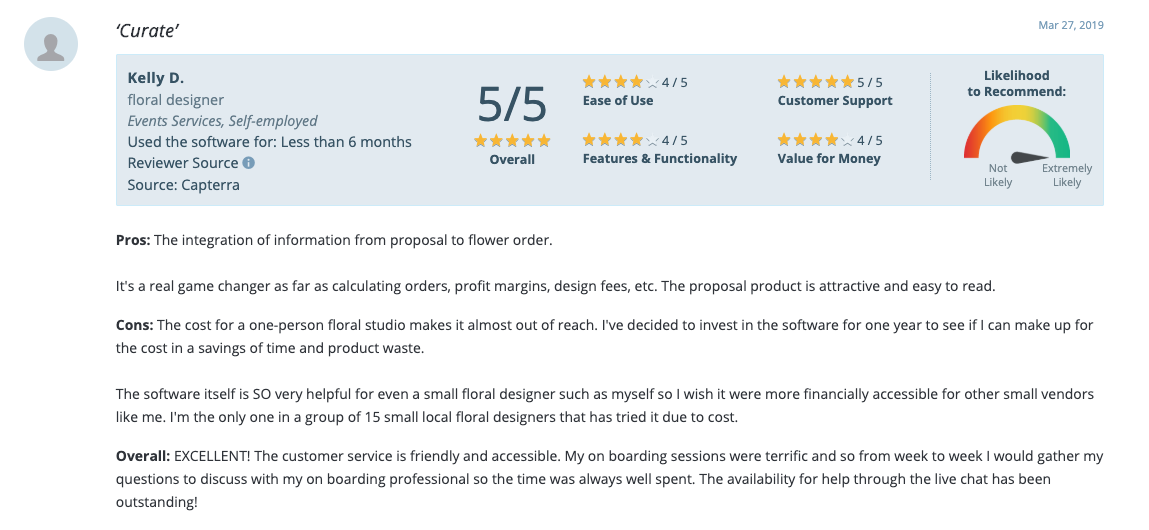The width and height of the screenshot is (1149, 530).
Task: Click the Reviewer Source label
Action: (x=183, y=163)
